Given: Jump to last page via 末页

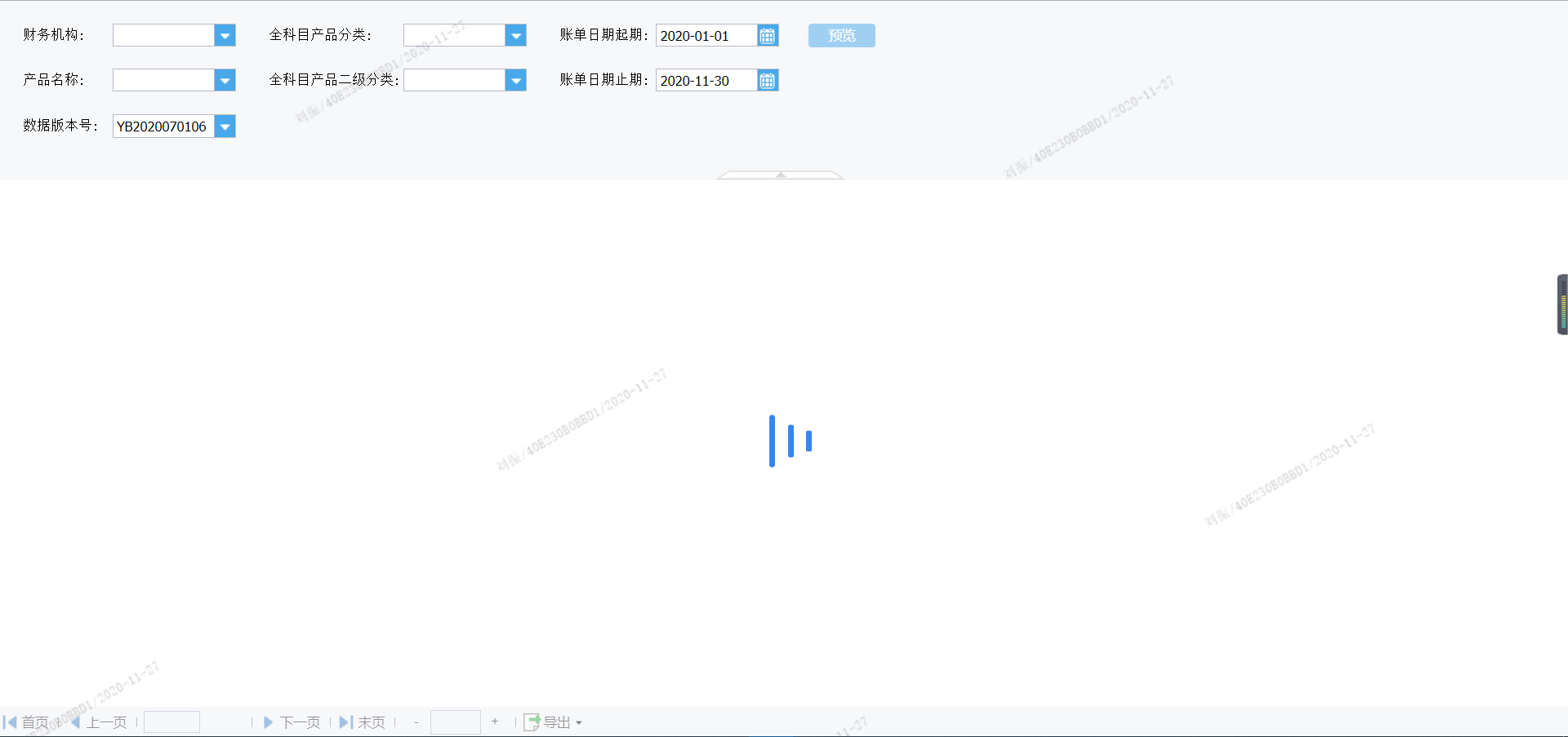Looking at the screenshot, I should pos(362,722).
